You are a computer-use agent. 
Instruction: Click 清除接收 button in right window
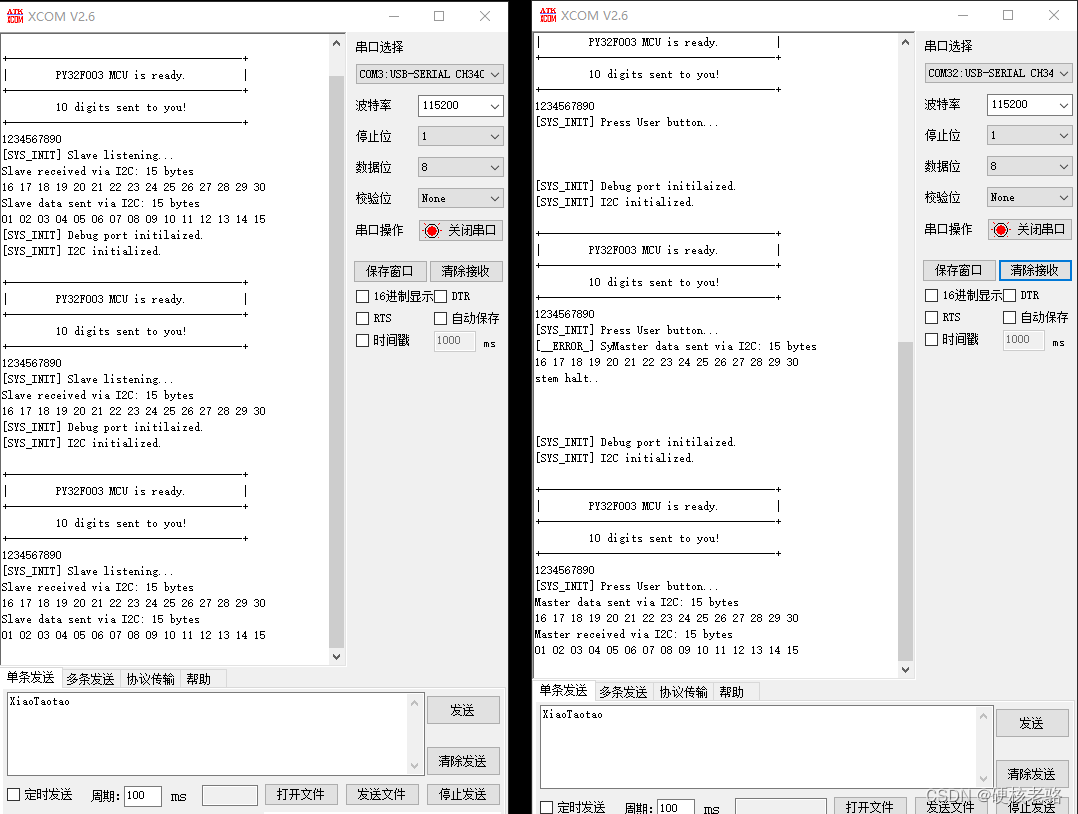[1035, 270]
